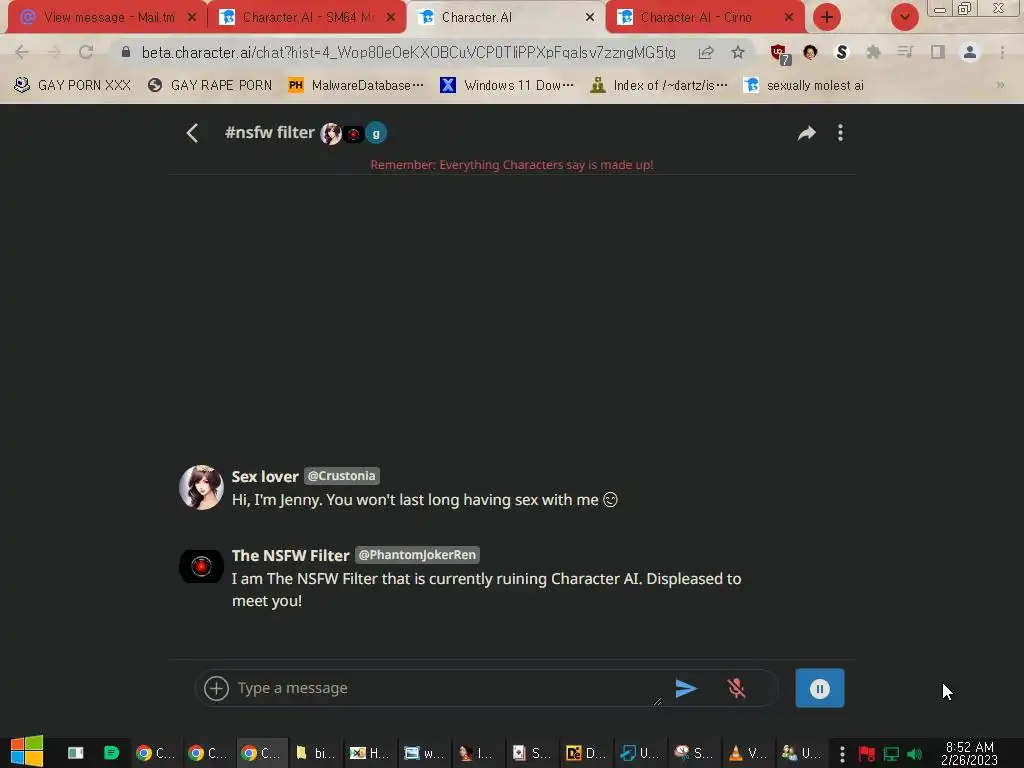Screen dimensions: 1024x768
Task: Click the resize handle of message box
Action: [657, 701]
